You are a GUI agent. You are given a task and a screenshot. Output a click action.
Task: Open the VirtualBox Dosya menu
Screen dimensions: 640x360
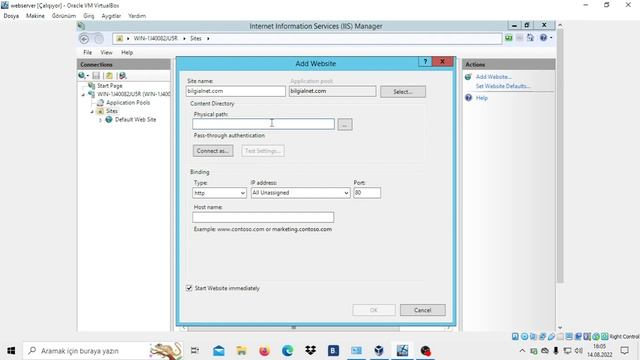[11, 16]
